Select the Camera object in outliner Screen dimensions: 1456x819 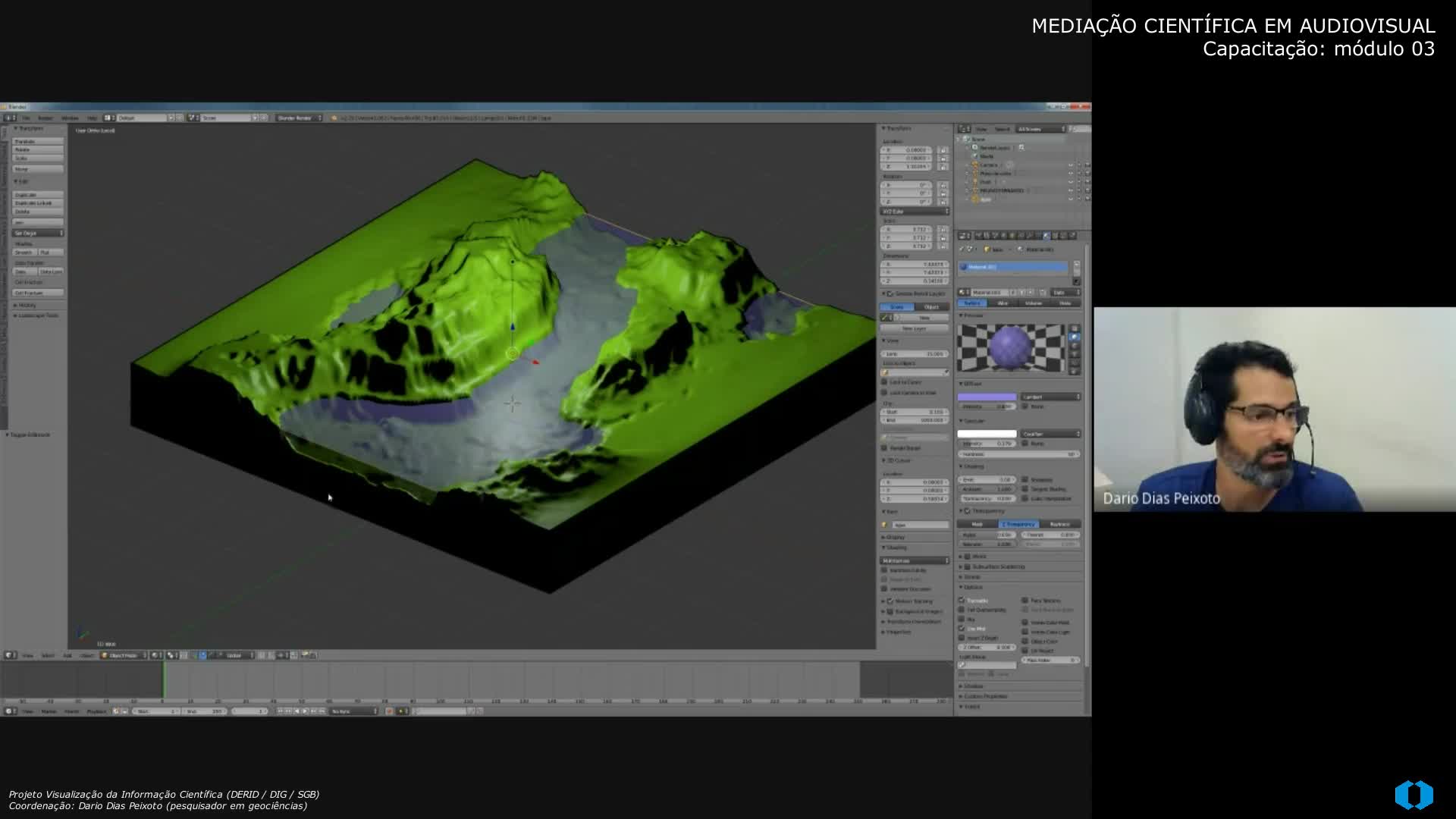tap(989, 165)
